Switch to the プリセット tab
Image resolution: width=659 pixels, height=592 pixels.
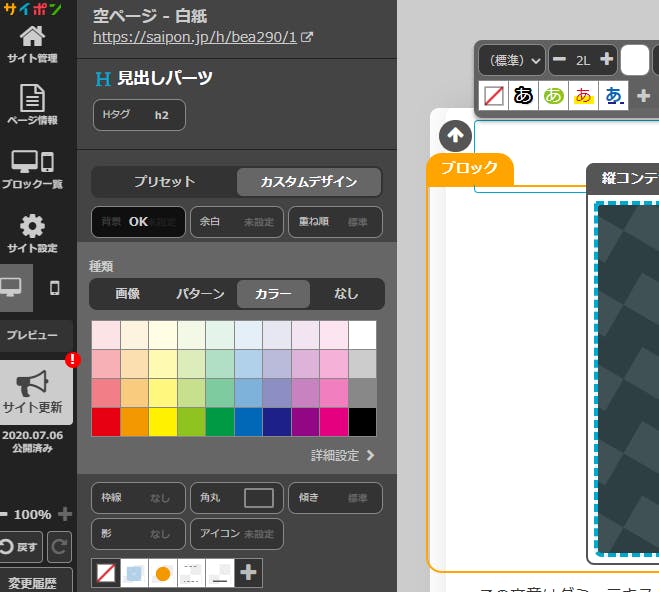tap(165, 182)
